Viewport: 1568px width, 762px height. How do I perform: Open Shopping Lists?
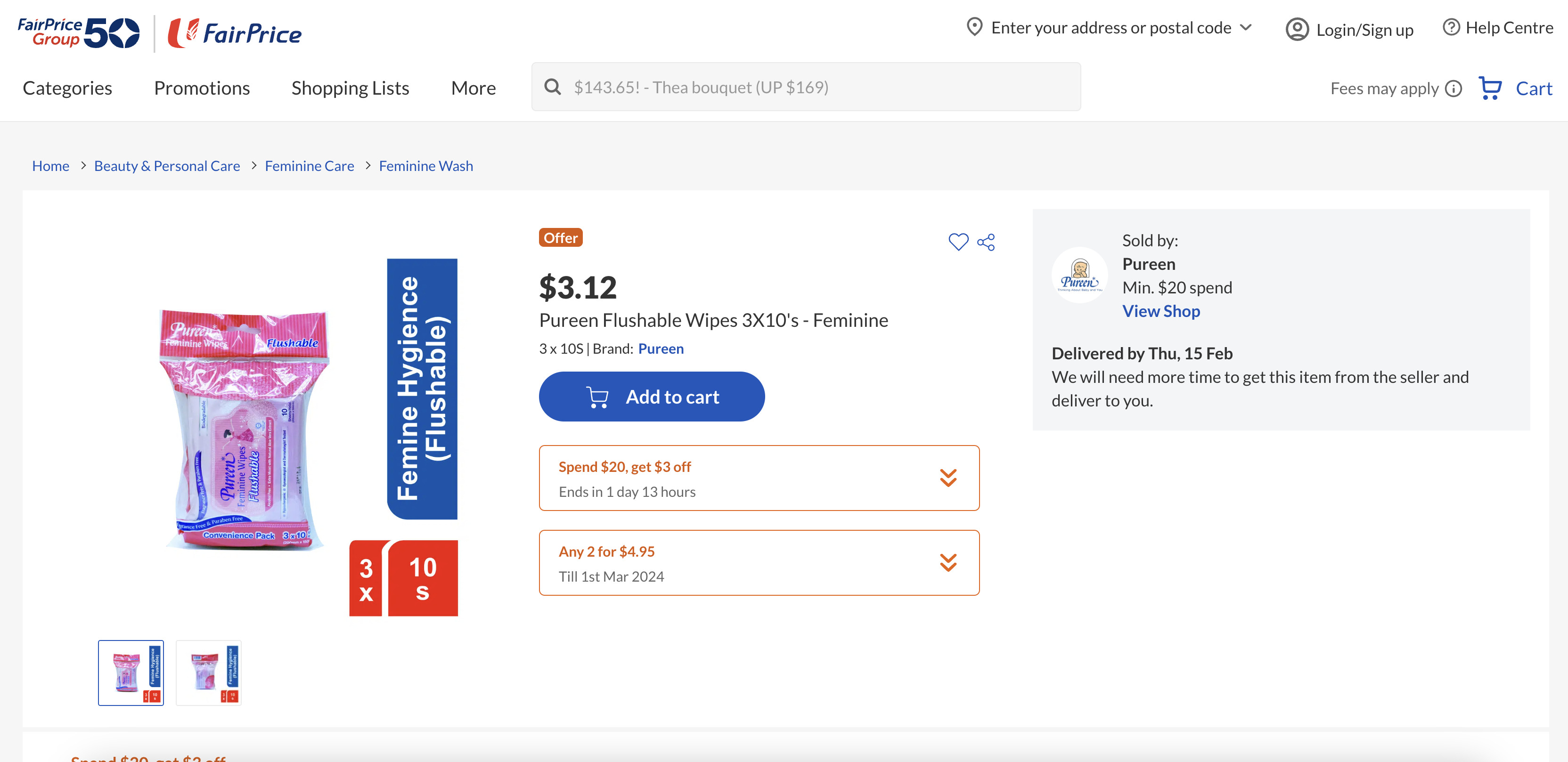point(351,88)
